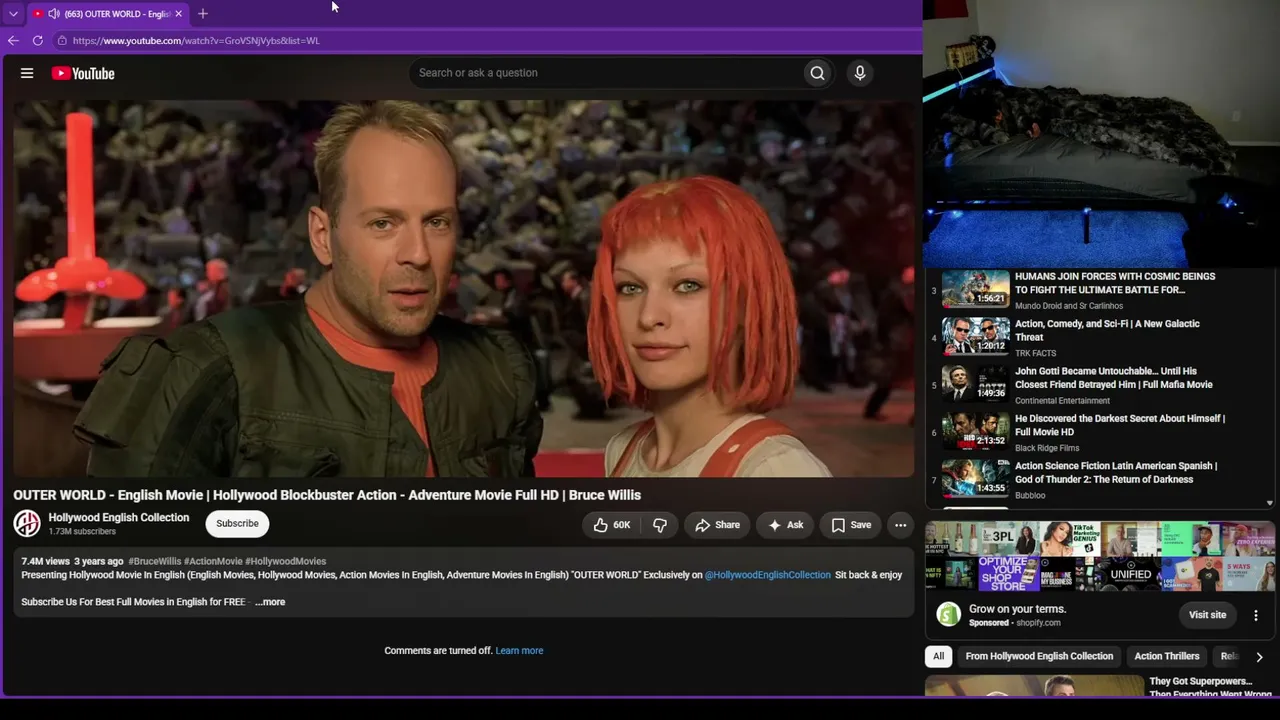Viewport: 1280px width, 720px height.
Task: Click the 60K like count
Action: 622,525
